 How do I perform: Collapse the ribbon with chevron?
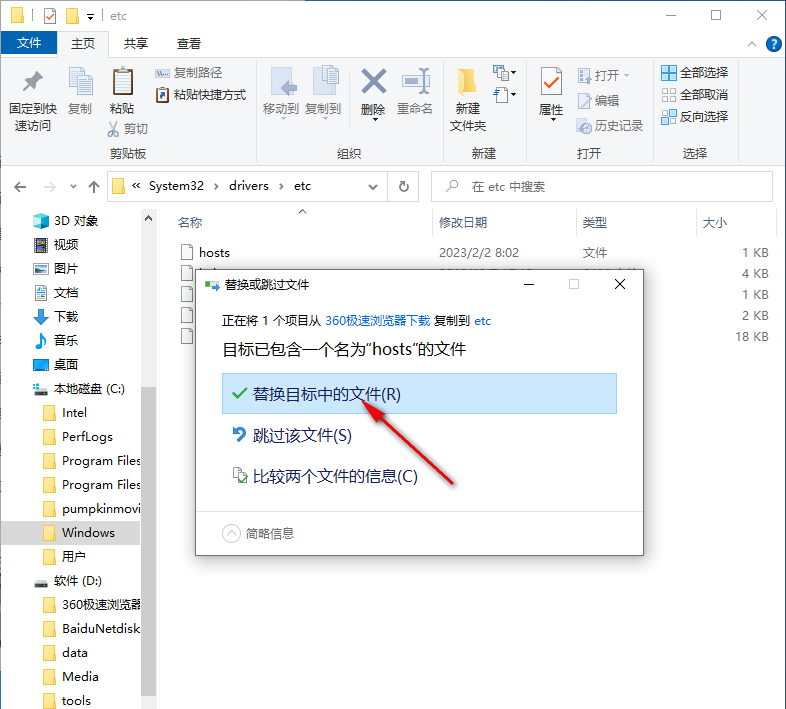[752, 44]
